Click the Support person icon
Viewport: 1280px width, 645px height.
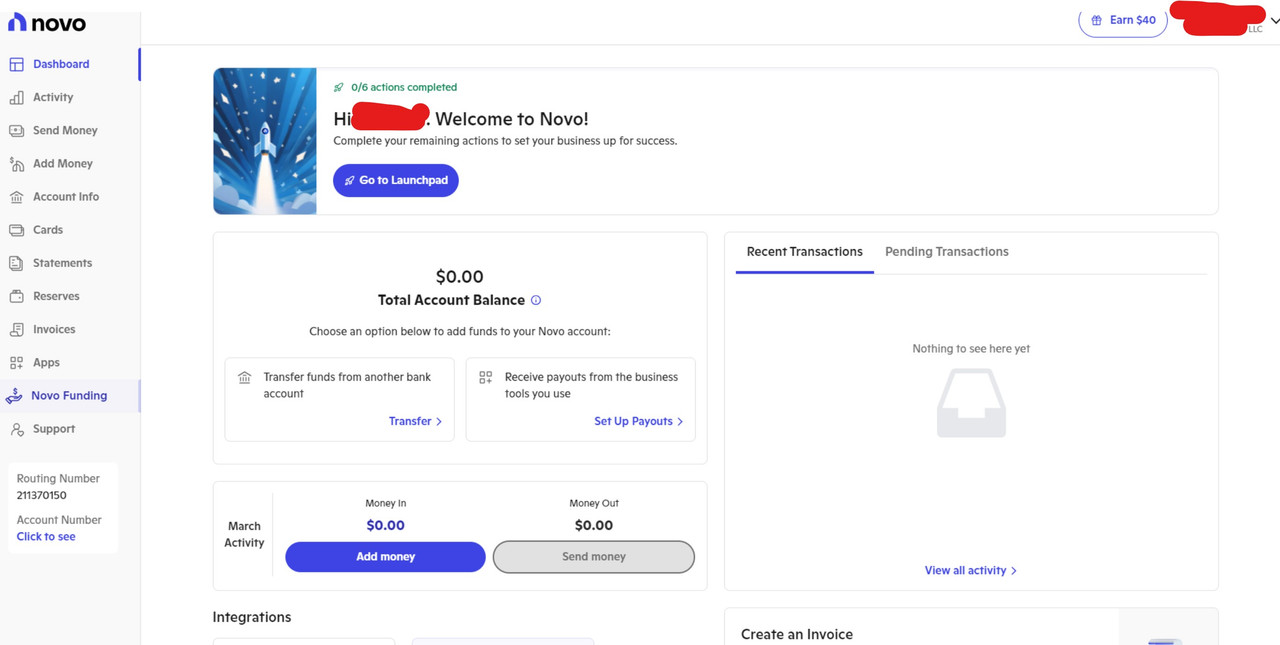coord(16,429)
